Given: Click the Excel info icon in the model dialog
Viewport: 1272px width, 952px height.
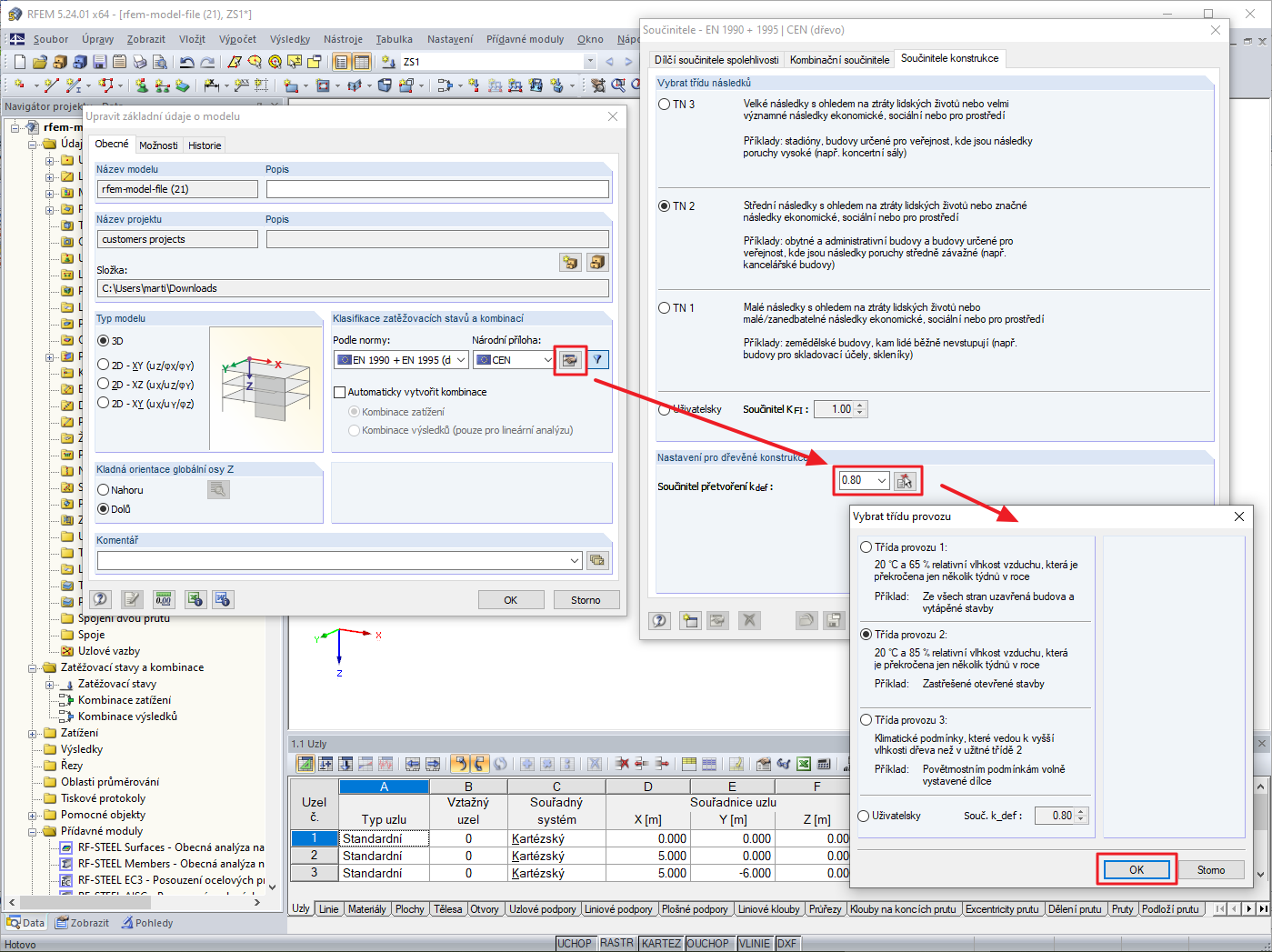Looking at the screenshot, I should (x=195, y=599).
